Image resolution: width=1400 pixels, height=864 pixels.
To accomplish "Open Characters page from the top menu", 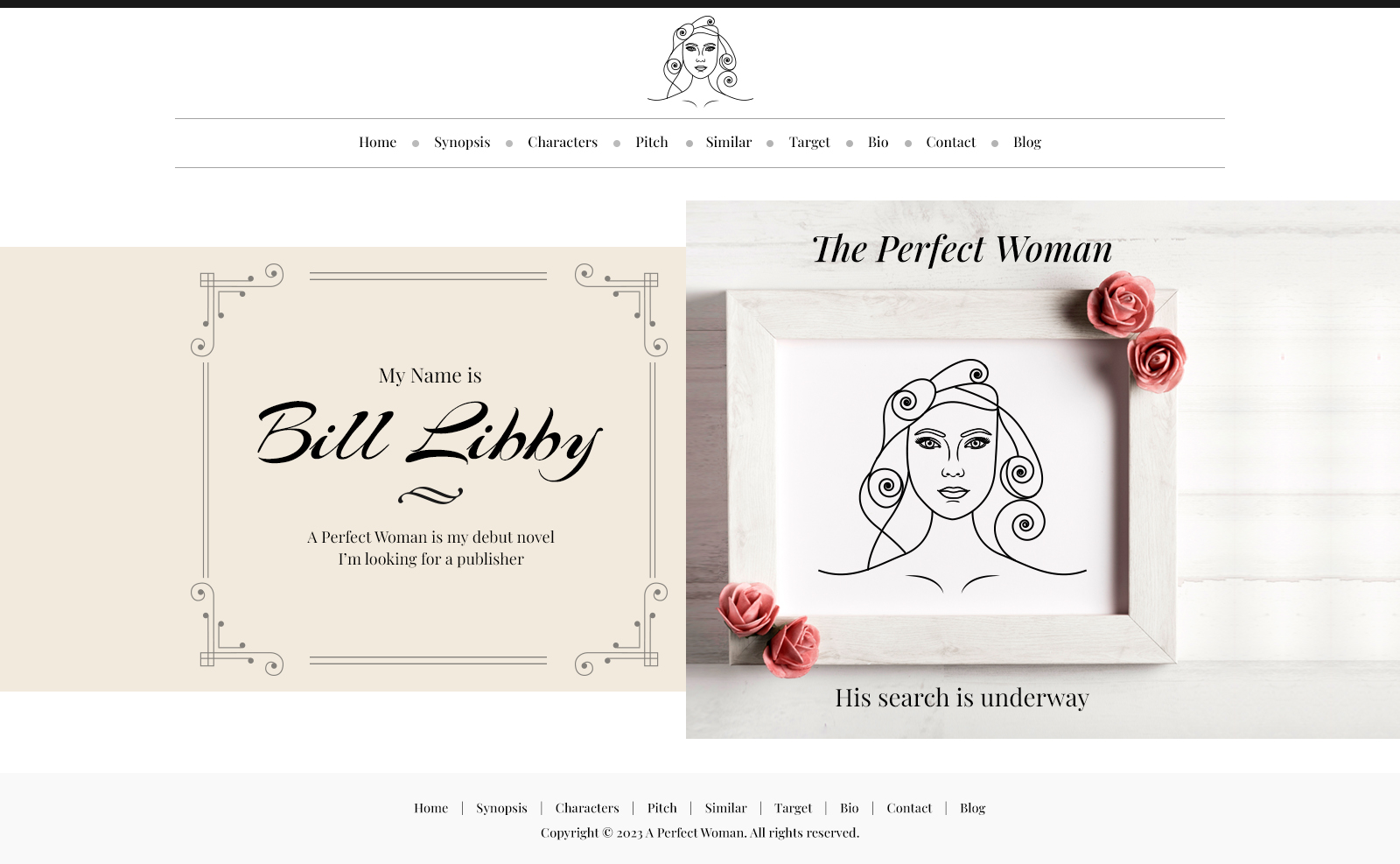I will (x=563, y=142).
